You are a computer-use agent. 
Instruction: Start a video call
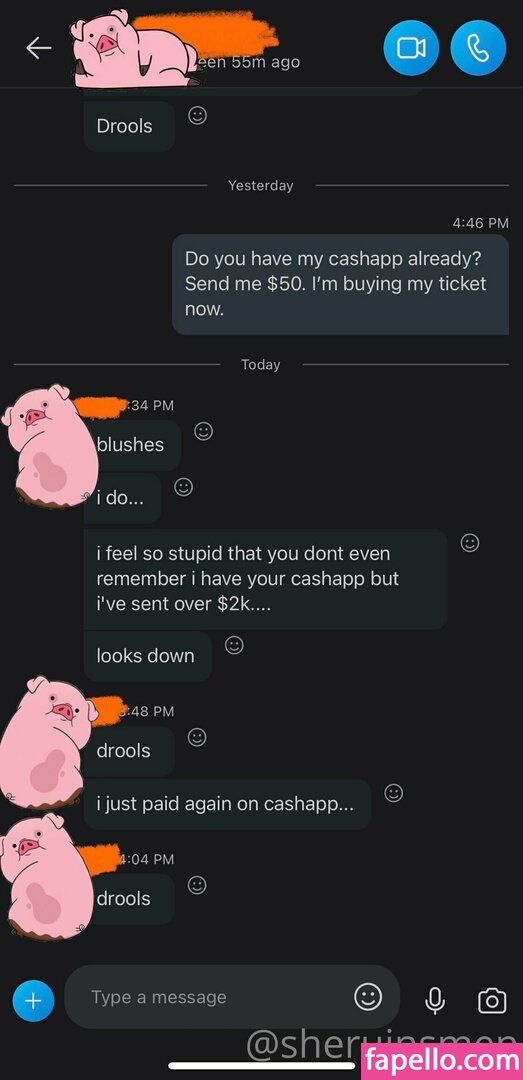tap(411, 48)
